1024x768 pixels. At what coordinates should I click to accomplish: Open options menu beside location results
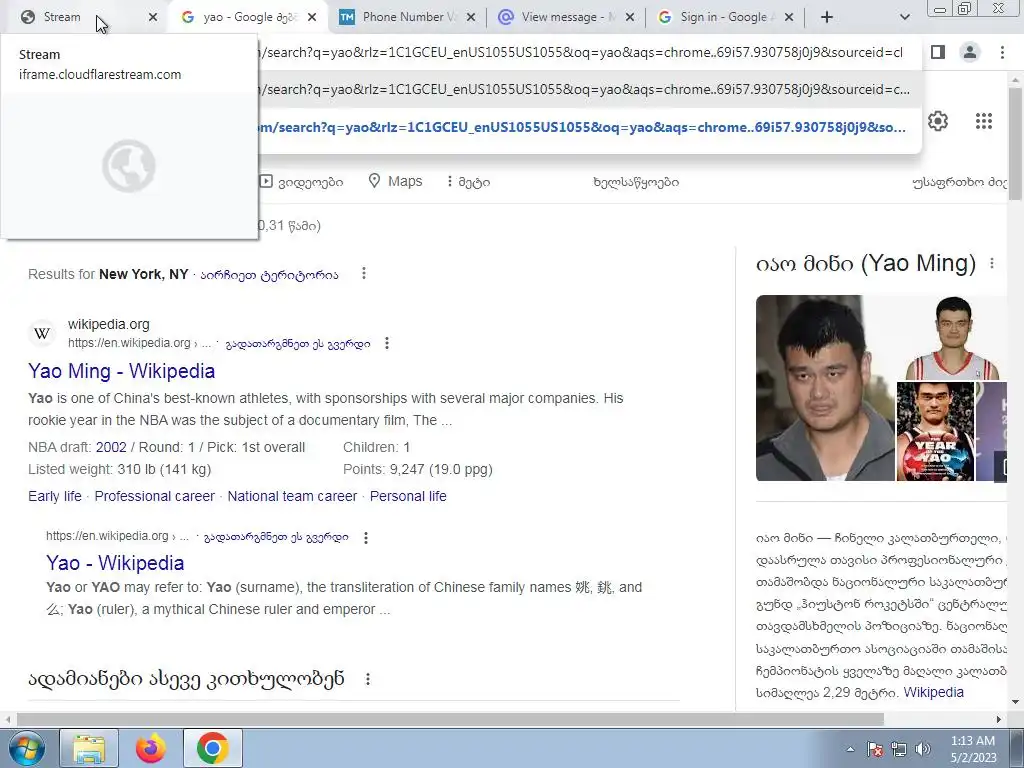(x=364, y=274)
